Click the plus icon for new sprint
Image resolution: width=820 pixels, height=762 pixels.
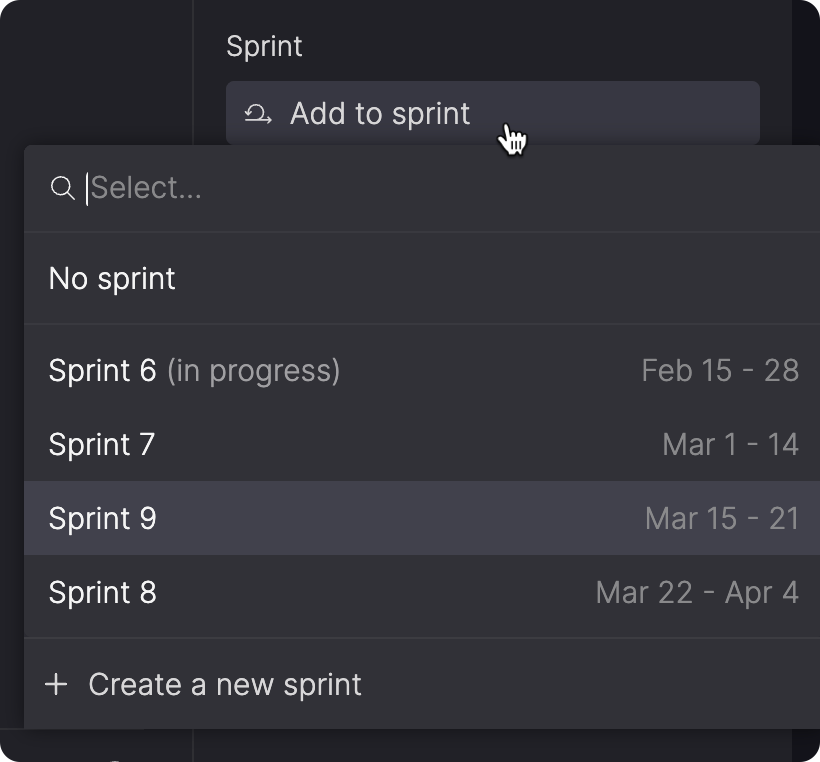pos(57,685)
